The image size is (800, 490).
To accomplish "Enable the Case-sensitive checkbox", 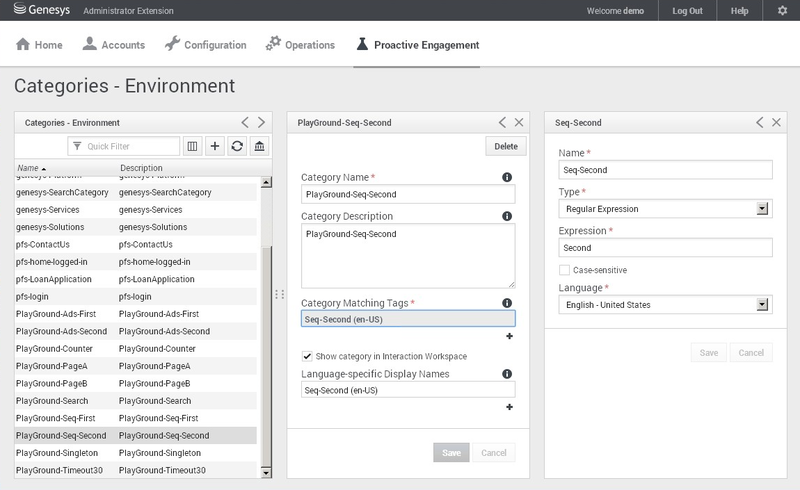I will [x=564, y=270].
